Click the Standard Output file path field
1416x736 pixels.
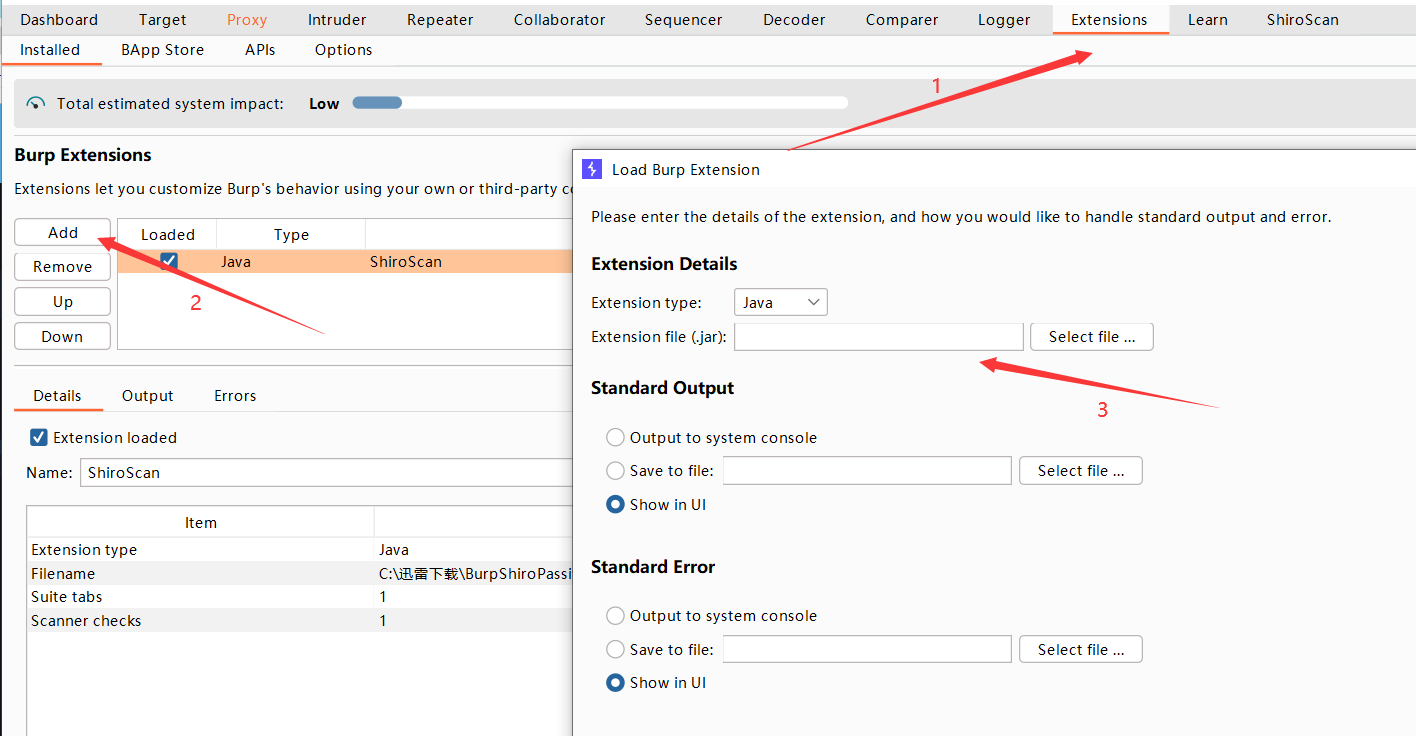pyautogui.click(x=867, y=470)
